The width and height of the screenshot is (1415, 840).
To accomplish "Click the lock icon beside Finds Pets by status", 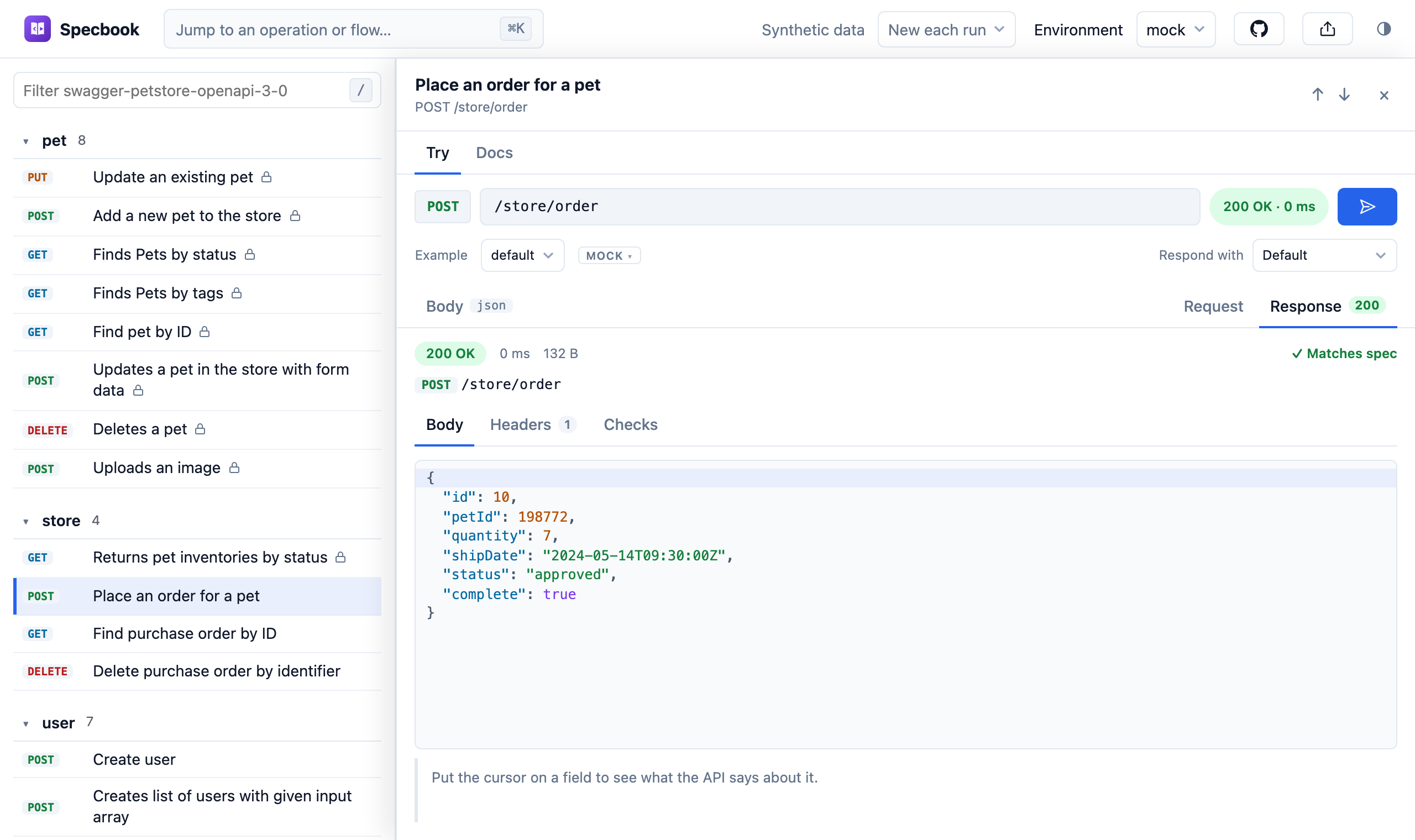I will [x=250, y=254].
